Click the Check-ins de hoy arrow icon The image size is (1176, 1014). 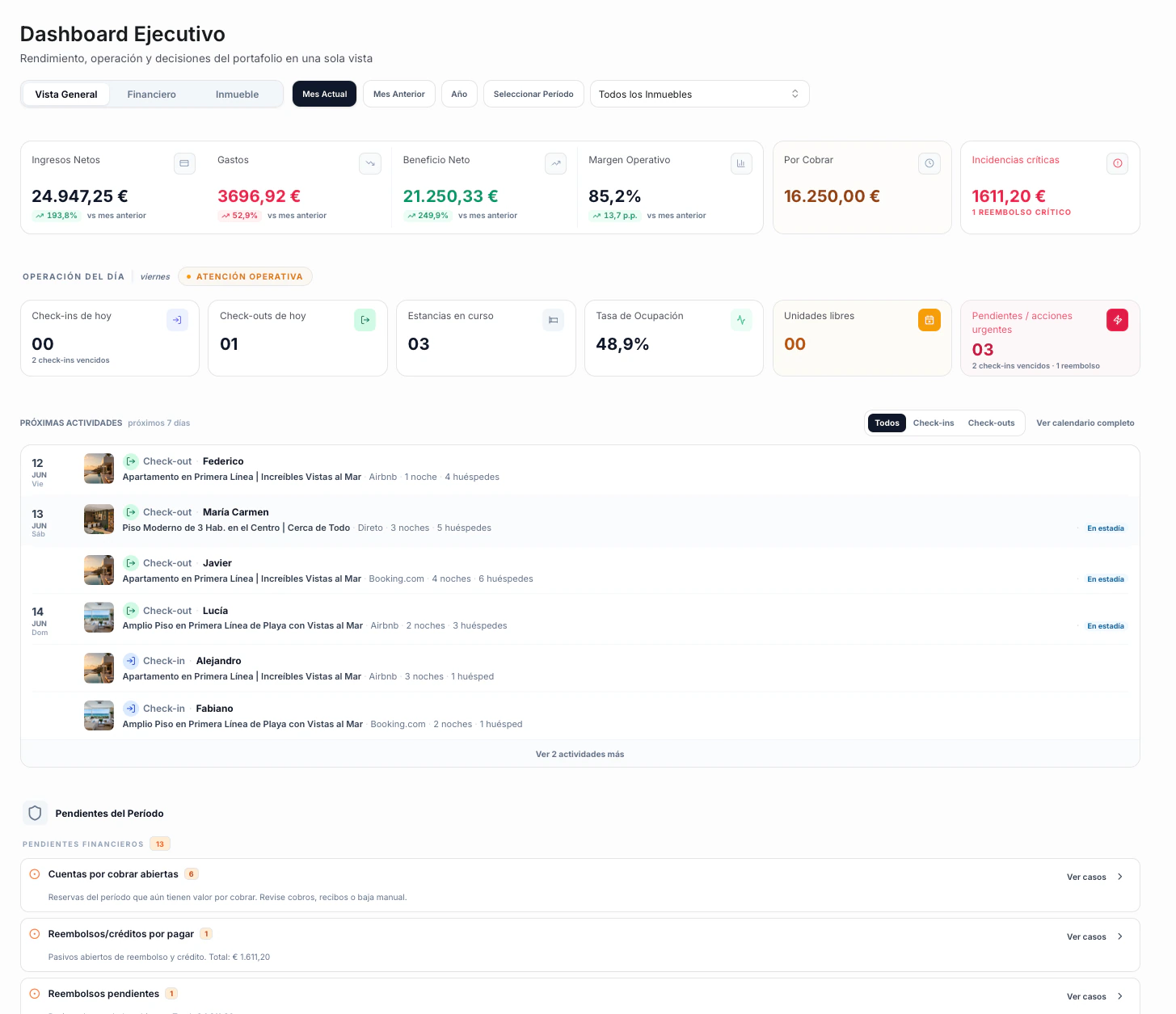(177, 320)
